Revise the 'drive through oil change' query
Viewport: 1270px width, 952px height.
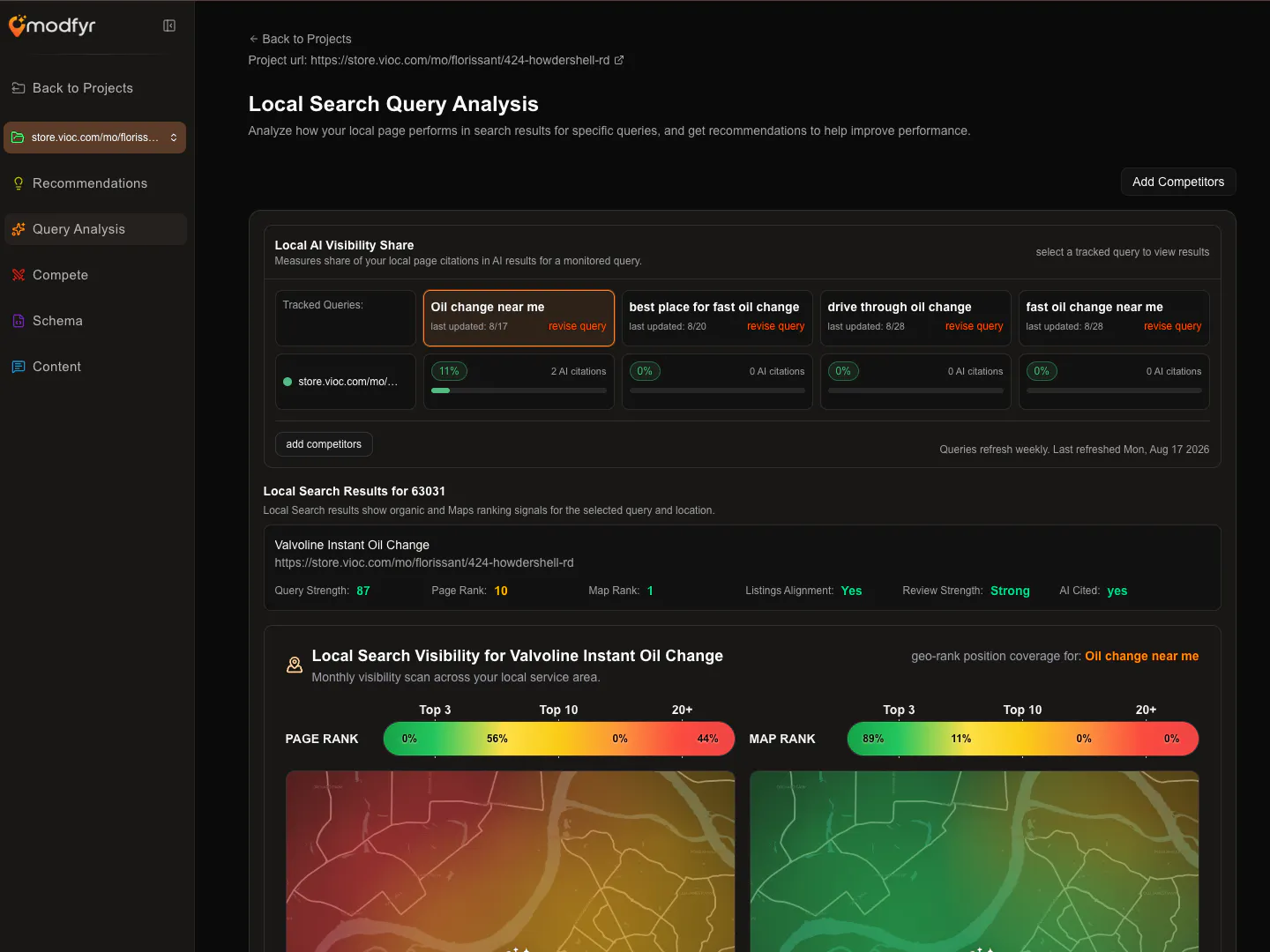(975, 326)
